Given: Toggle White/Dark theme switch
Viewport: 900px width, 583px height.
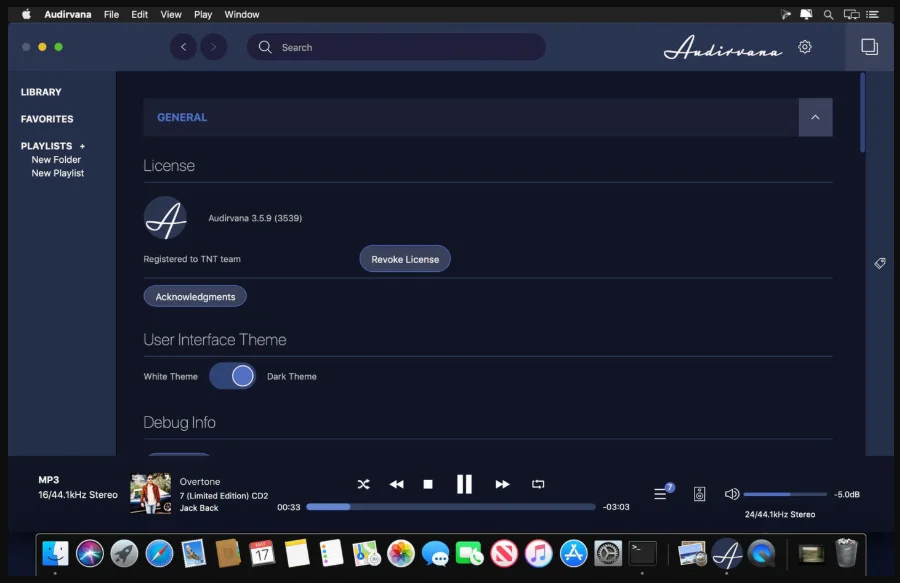Looking at the screenshot, I should tap(232, 376).
